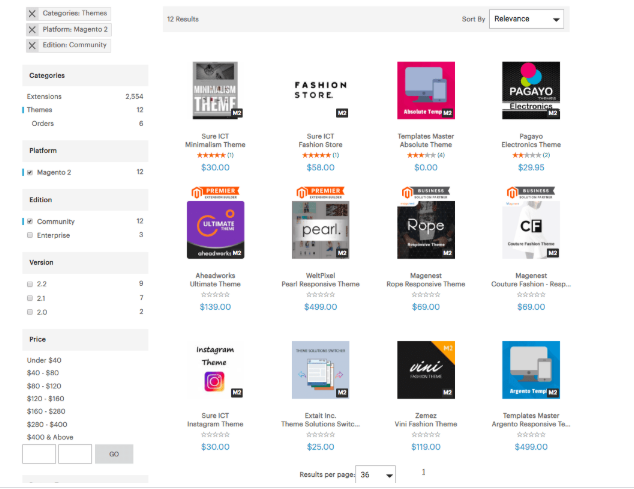634x489 pixels.
Task: Remove the Categories: Themes filter tag
Action: coord(32,13)
